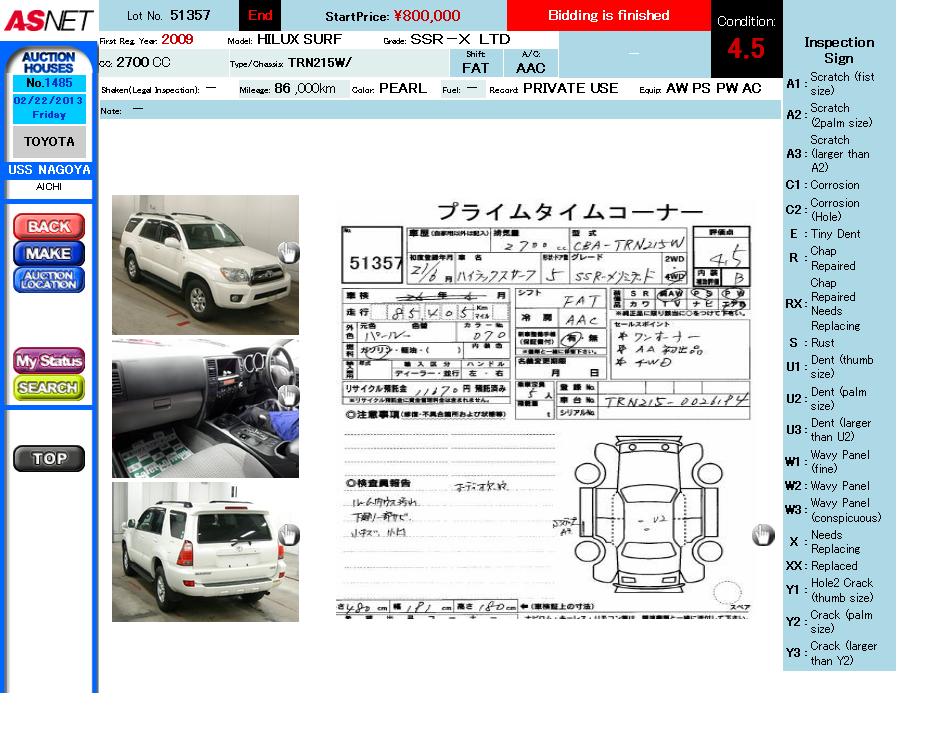Jump to TOP using sidebar button

[x=48, y=459]
